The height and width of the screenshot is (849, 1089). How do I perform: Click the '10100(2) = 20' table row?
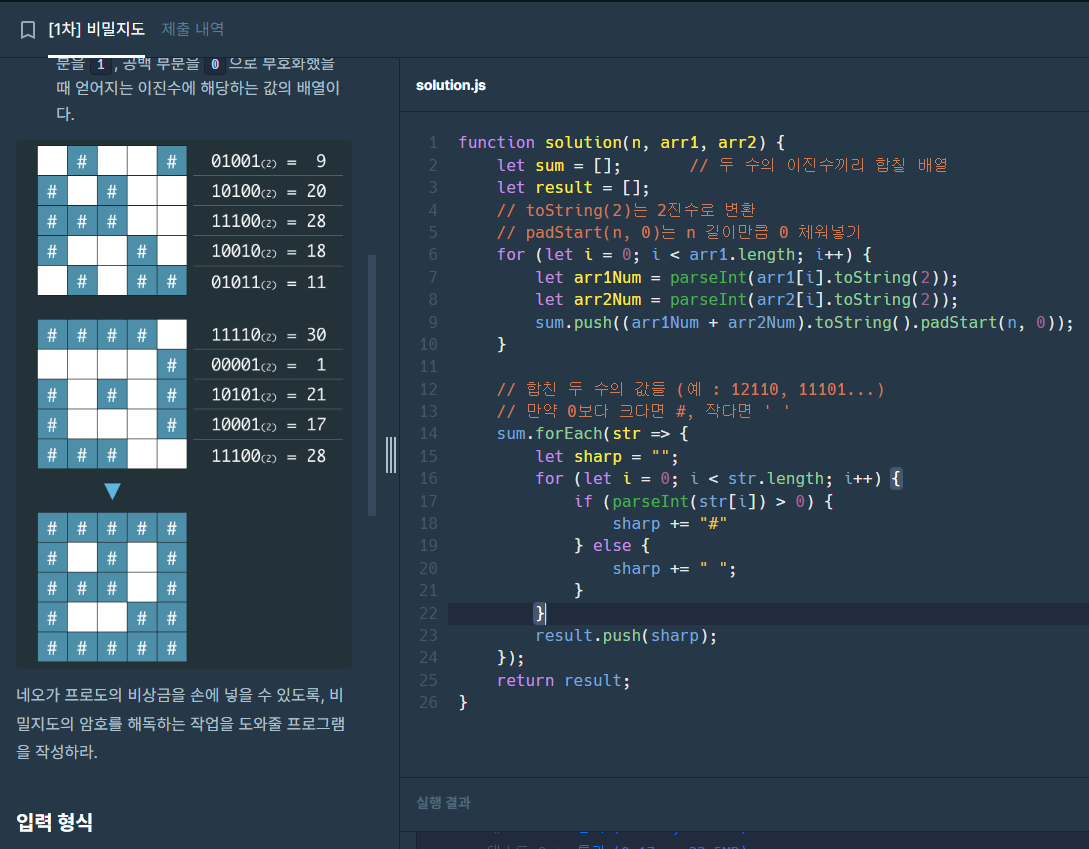tap(268, 191)
